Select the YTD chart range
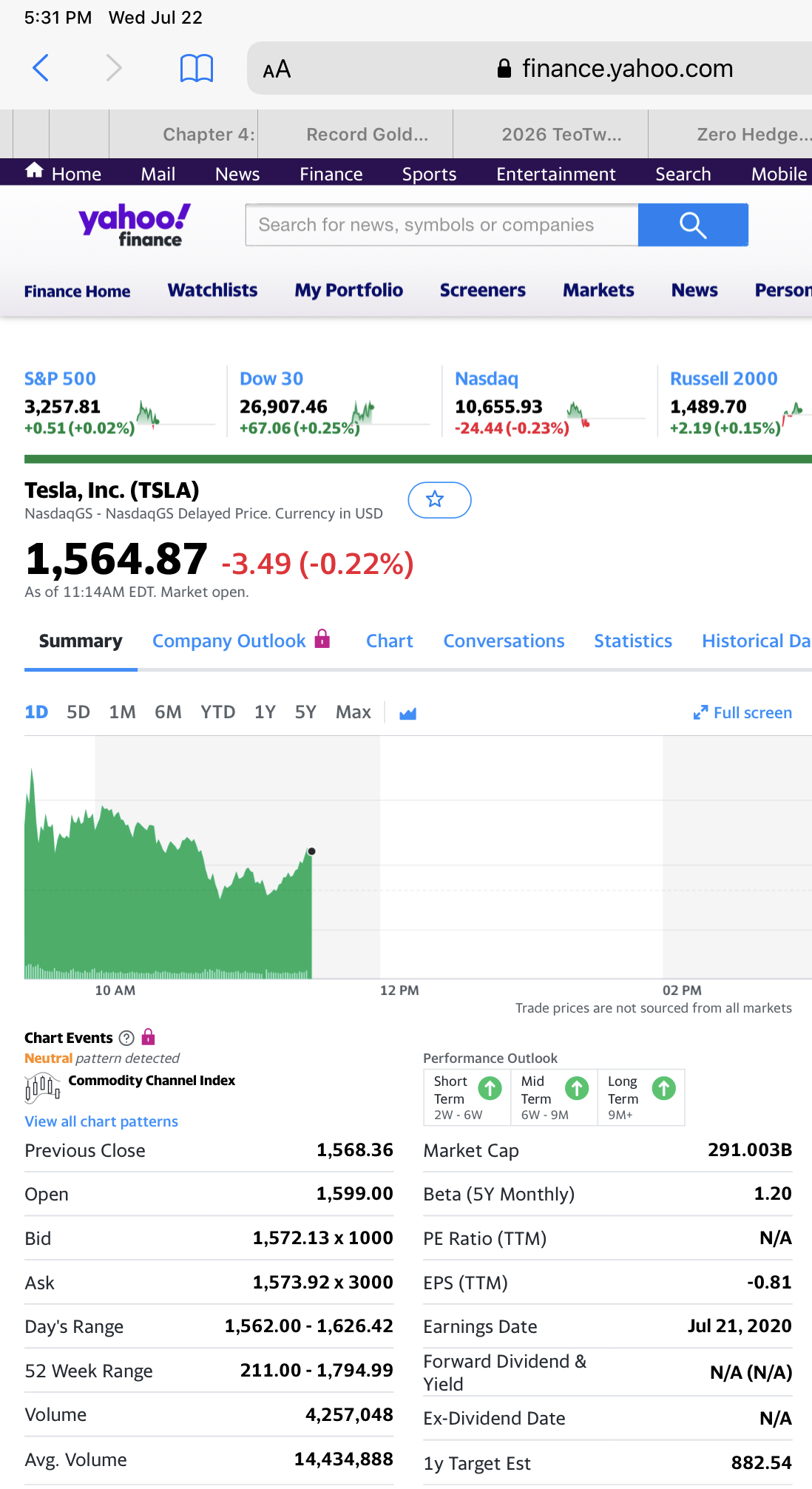 point(217,712)
